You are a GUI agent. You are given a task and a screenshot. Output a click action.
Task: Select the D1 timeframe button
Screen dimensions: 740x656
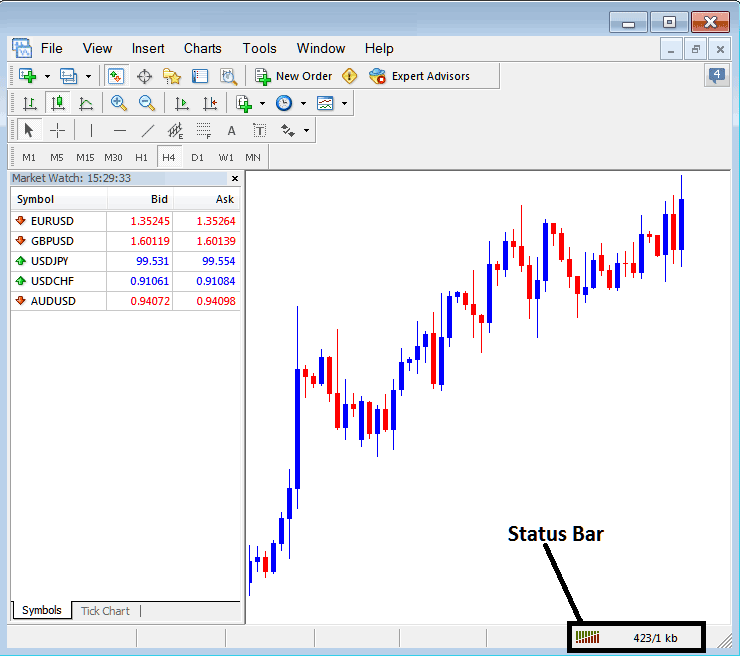197,157
